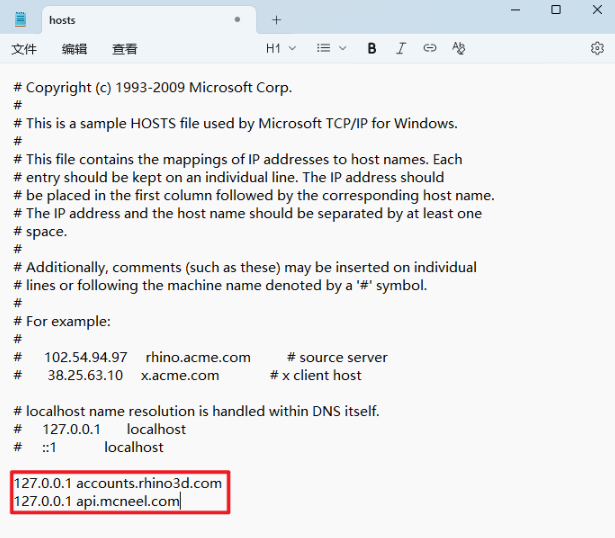Expand the H1 heading dropdown
615x538 pixels.
tap(281, 48)
